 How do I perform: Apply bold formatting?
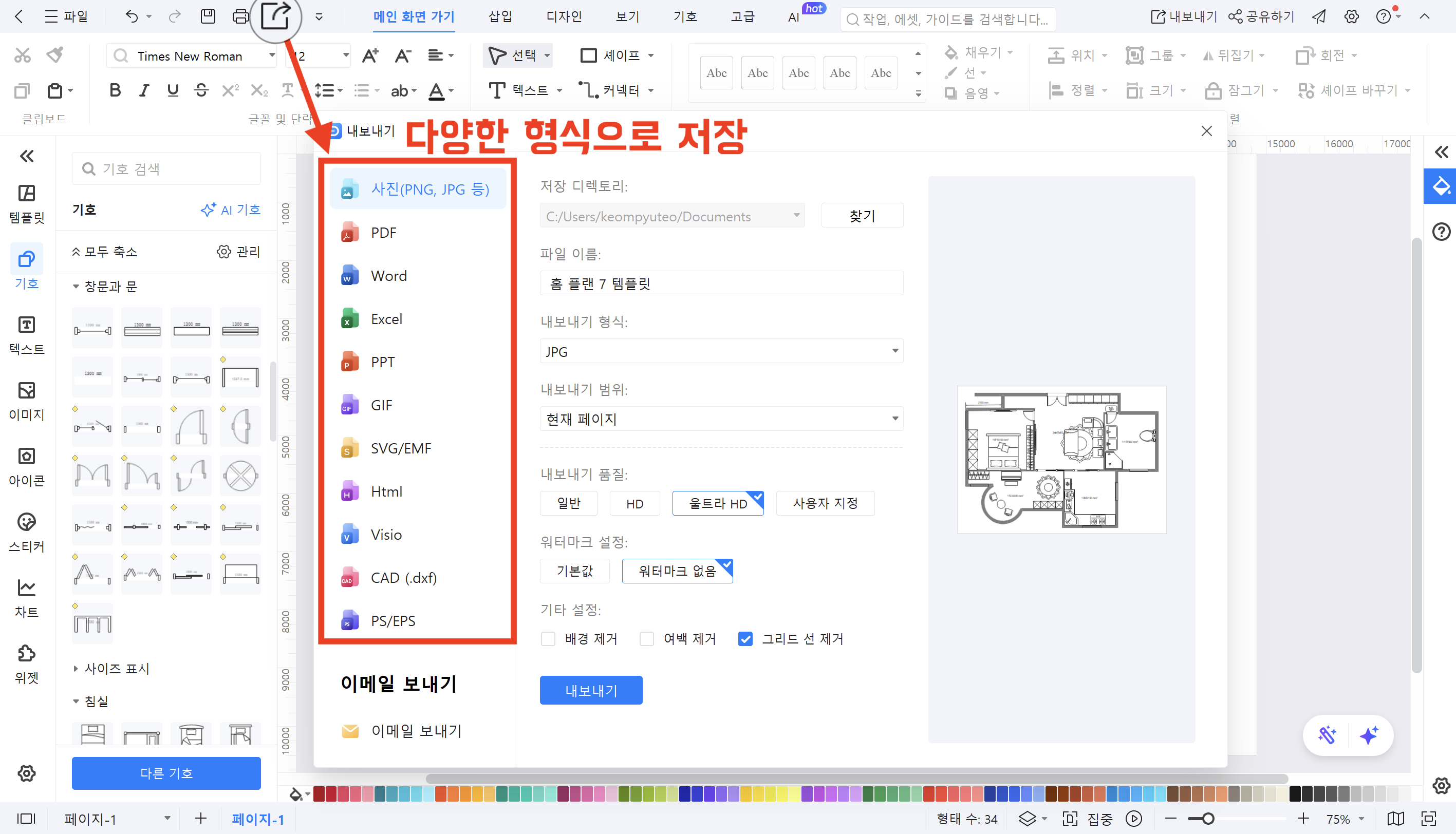pos(114,90)
